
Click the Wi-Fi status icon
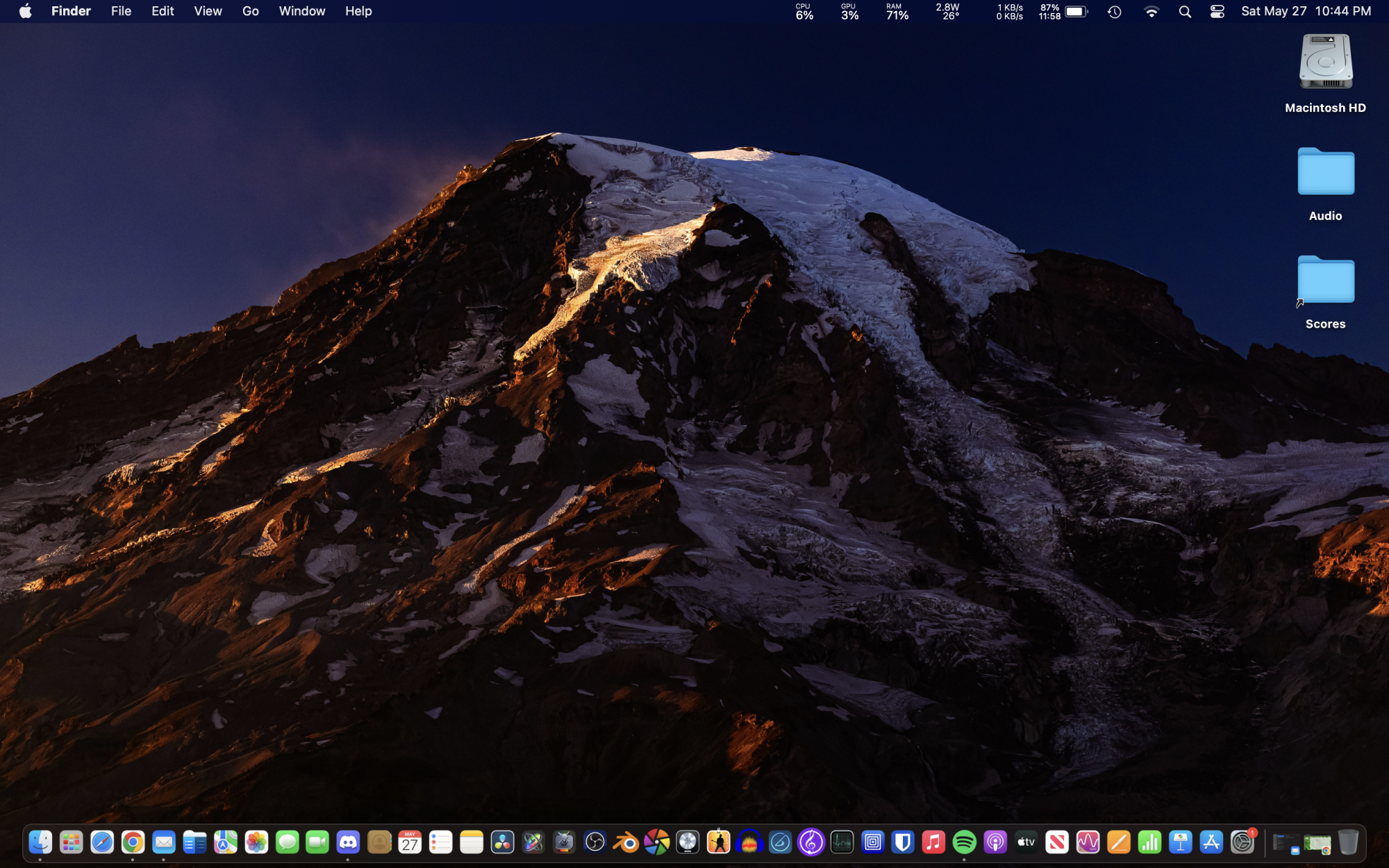[x=1151, y=12]
